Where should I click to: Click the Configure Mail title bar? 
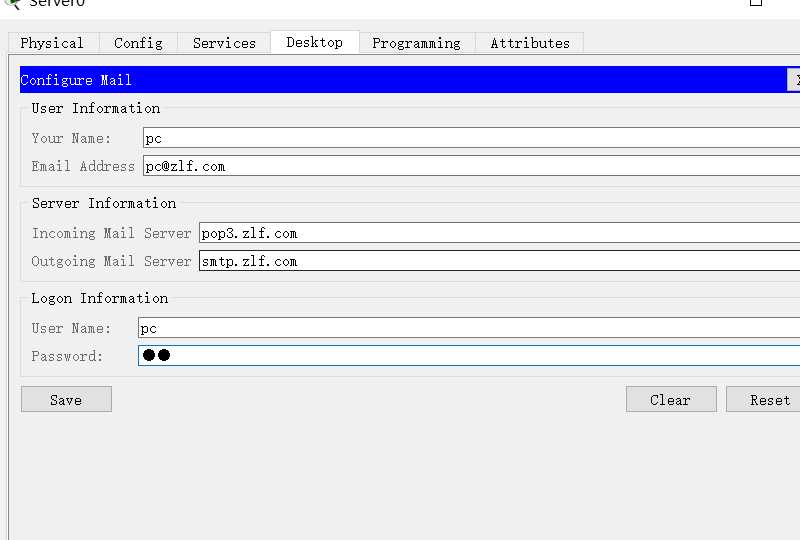[403, 80]
